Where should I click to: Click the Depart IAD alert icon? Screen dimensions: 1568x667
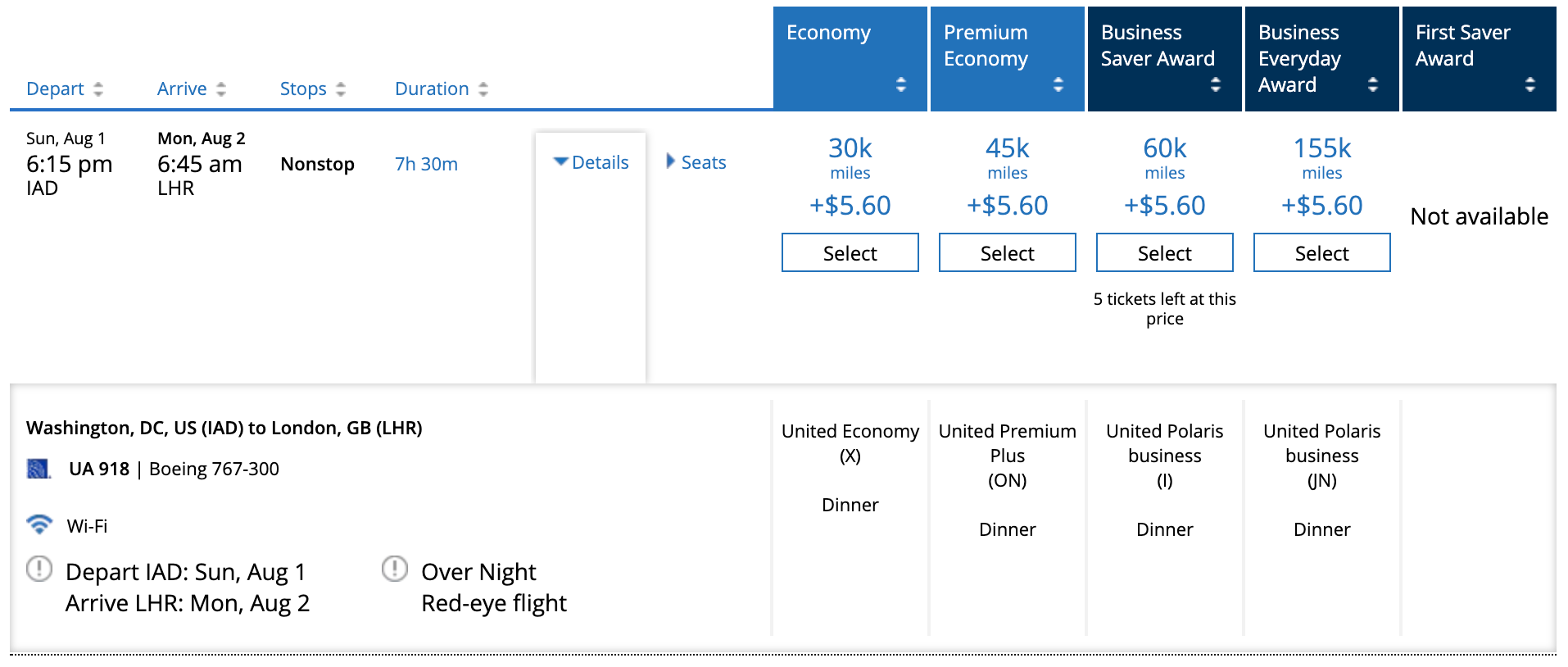click(39, 569)
